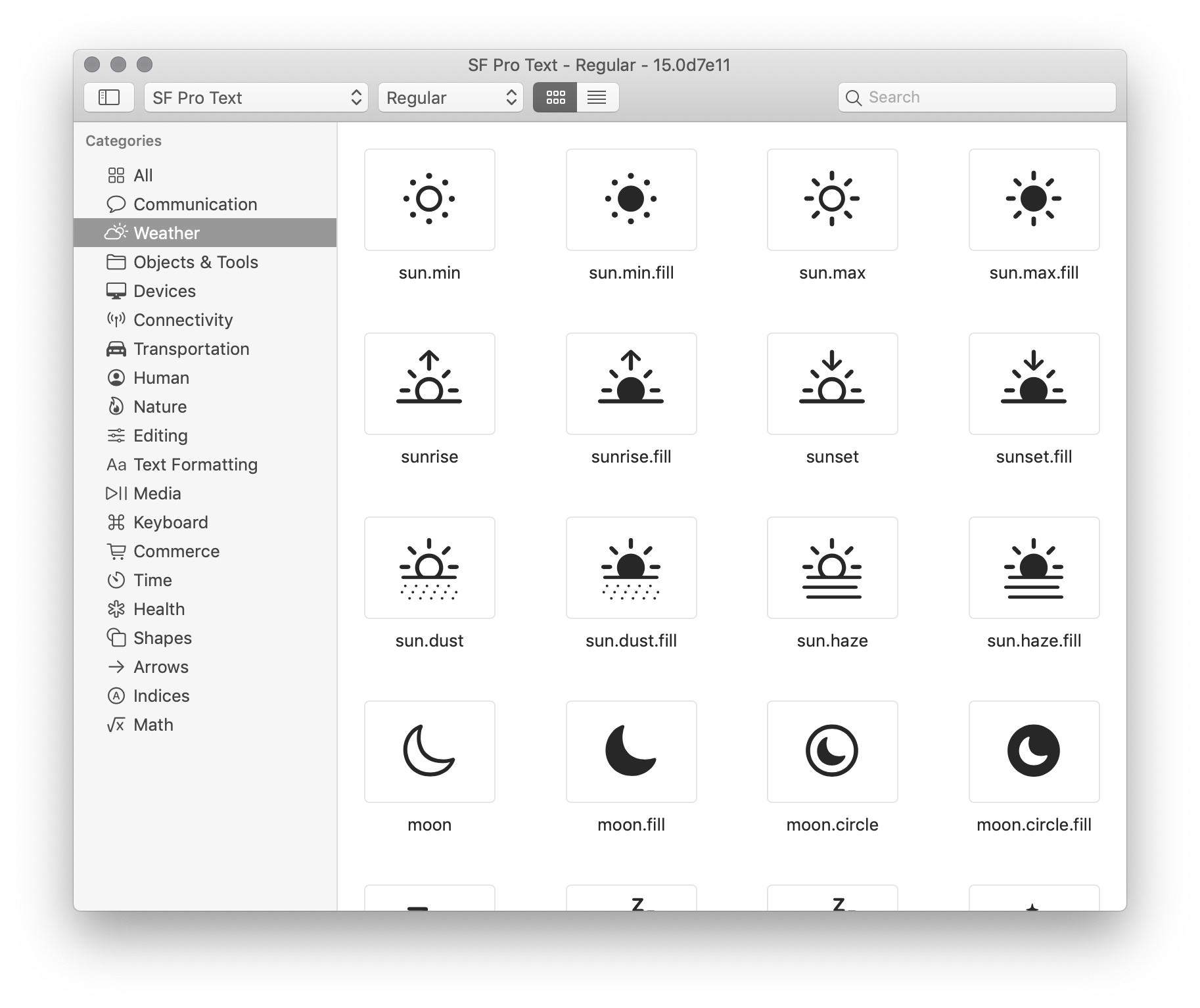Select the sun.haze symbol
The image size is (1200, 1008).
coord(832,567)
